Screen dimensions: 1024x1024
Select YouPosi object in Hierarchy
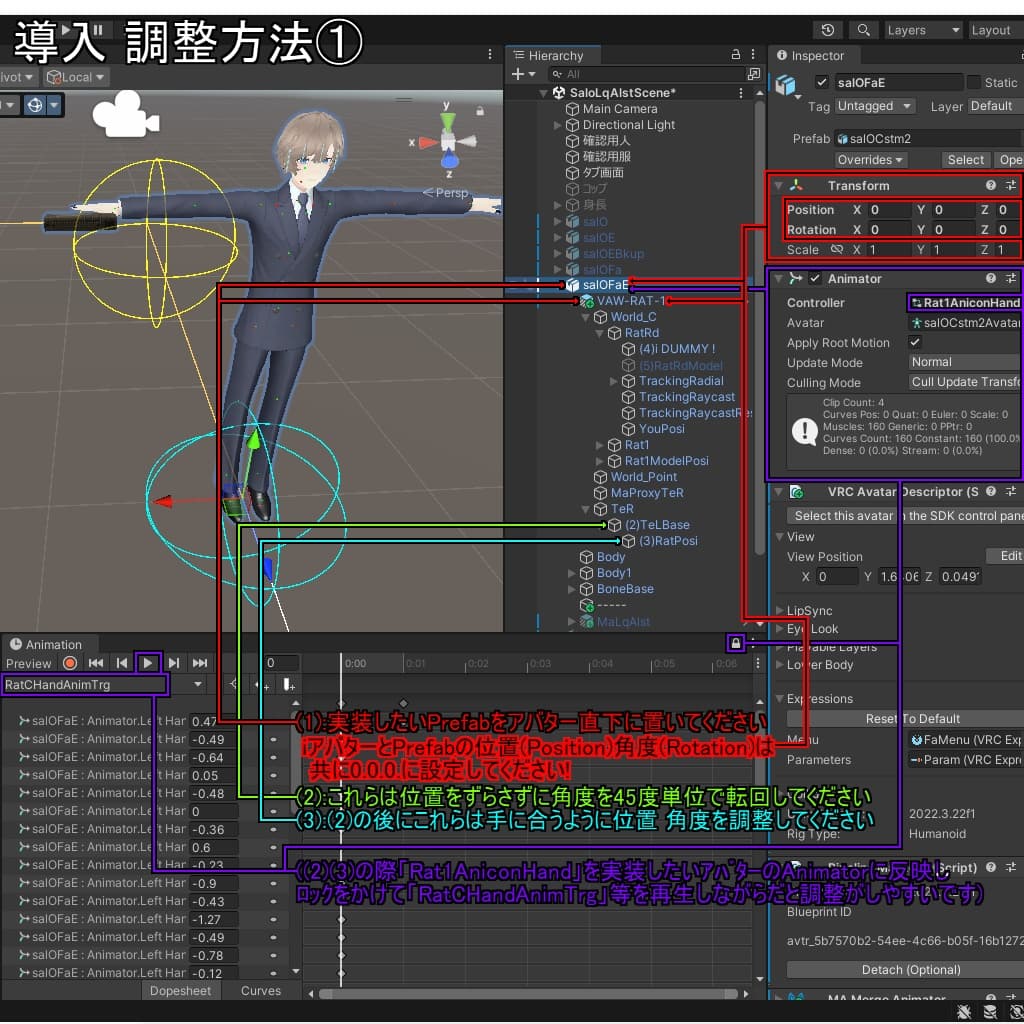(661, 429)
